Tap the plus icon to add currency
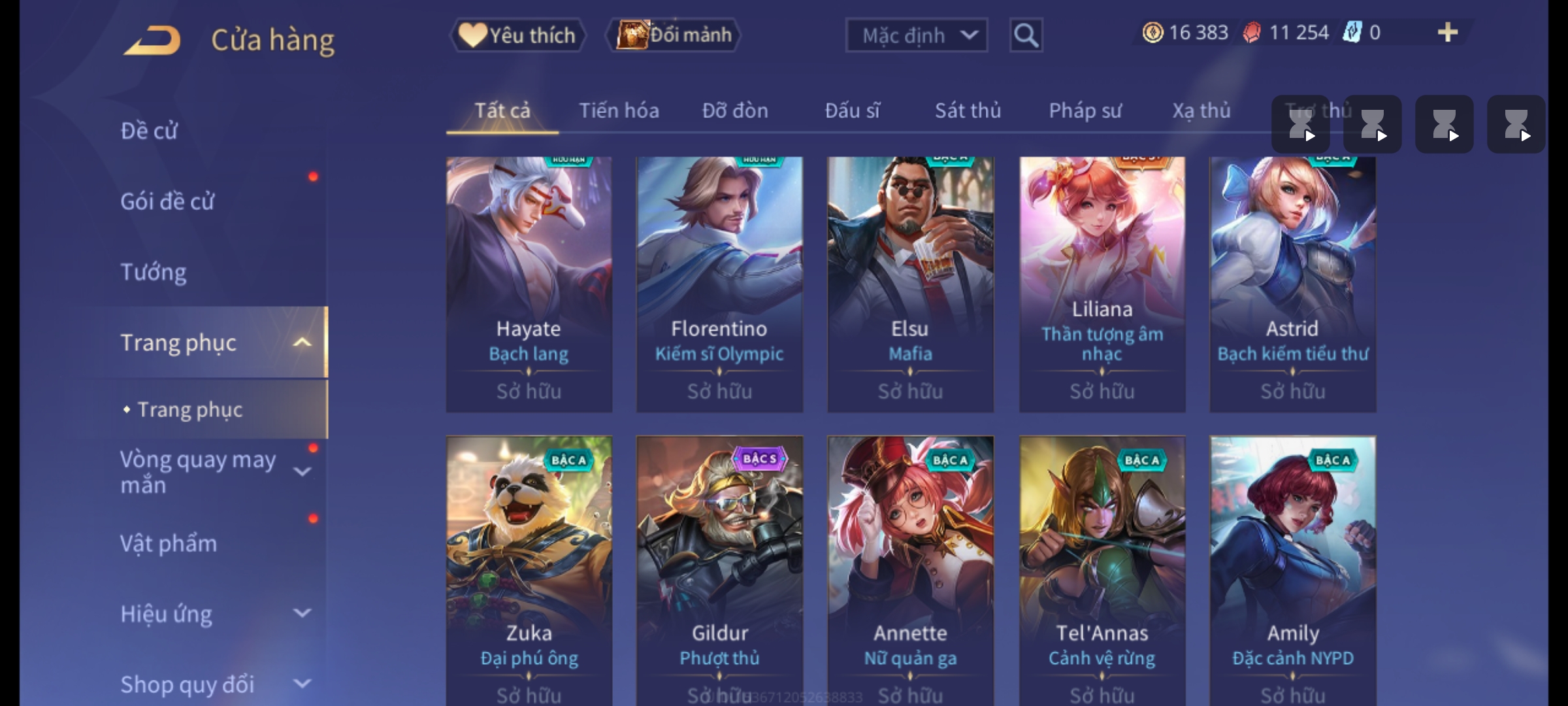Screen dimensions: 1568x706 (x=1448, y=32)
